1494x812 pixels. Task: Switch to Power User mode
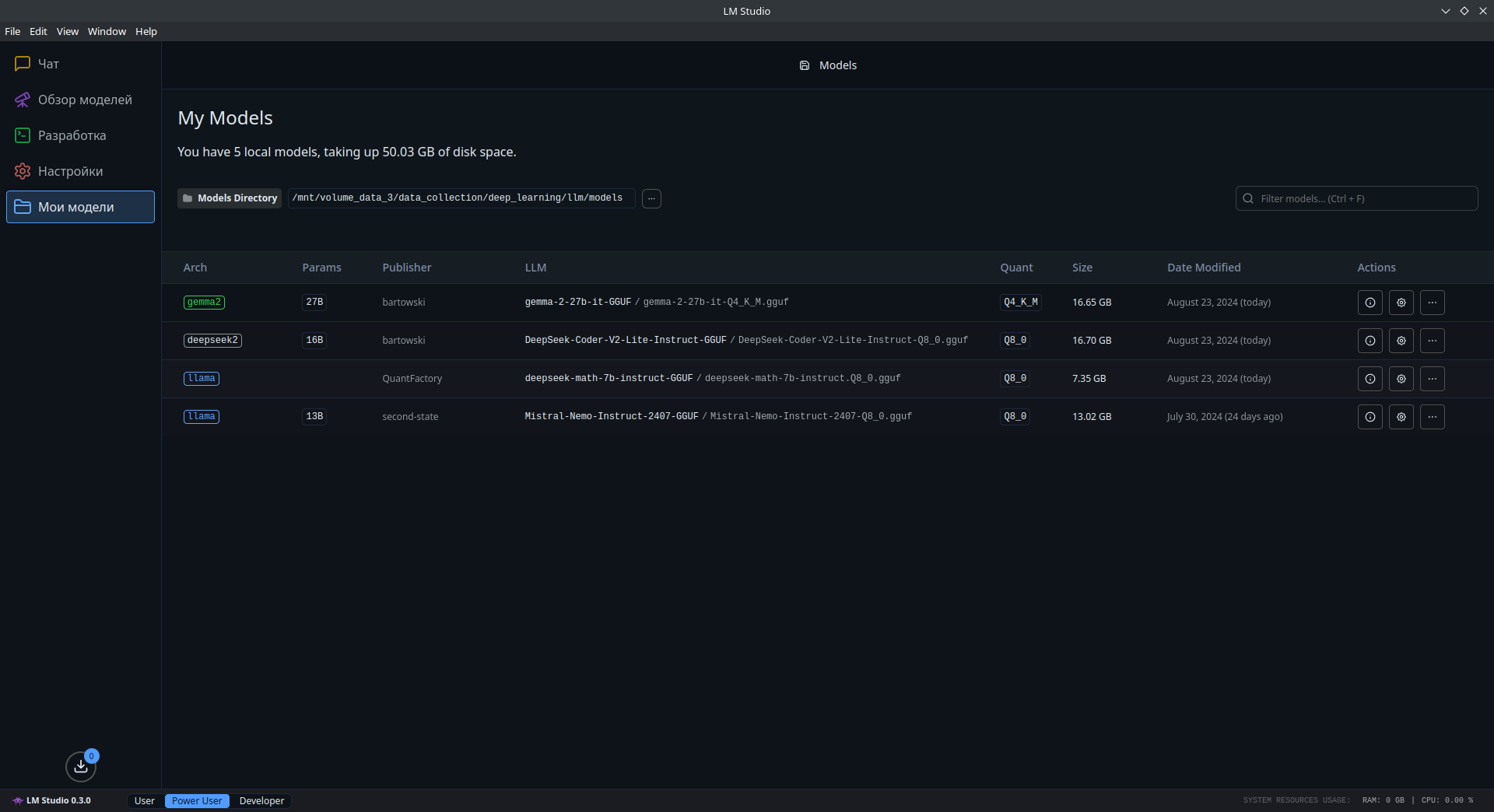pos(197,800)
